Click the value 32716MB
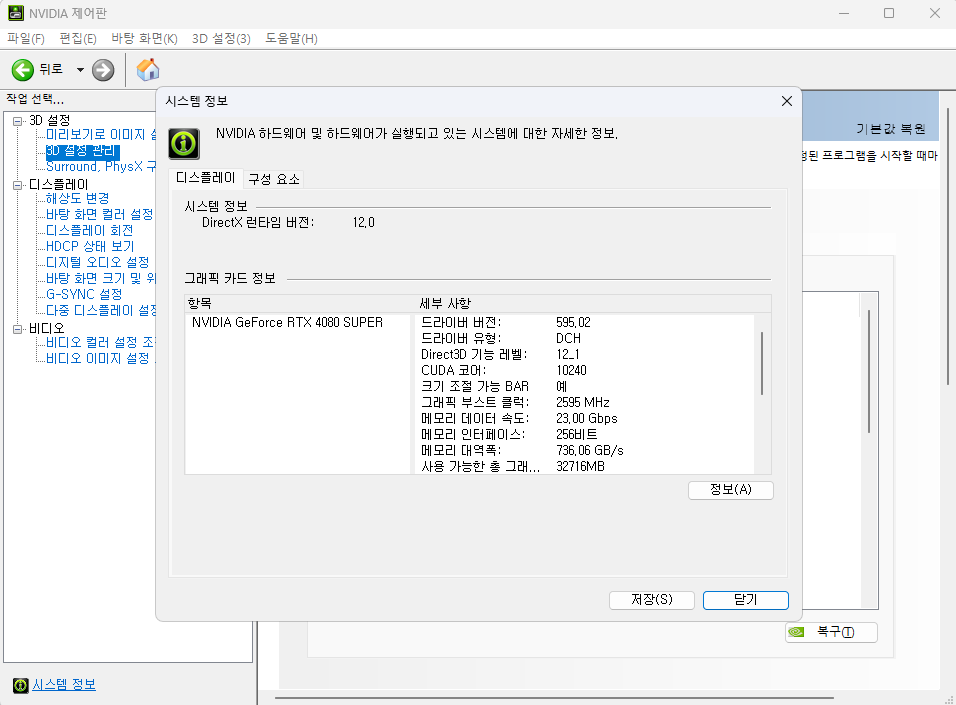This screenshot has width=956, height=705. pos(580,467)
